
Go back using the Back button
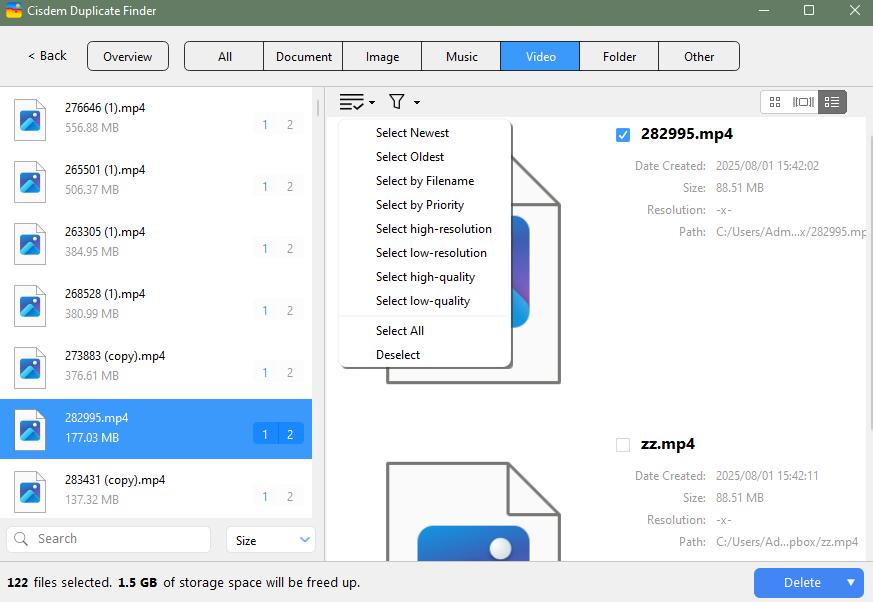point(47,56)
